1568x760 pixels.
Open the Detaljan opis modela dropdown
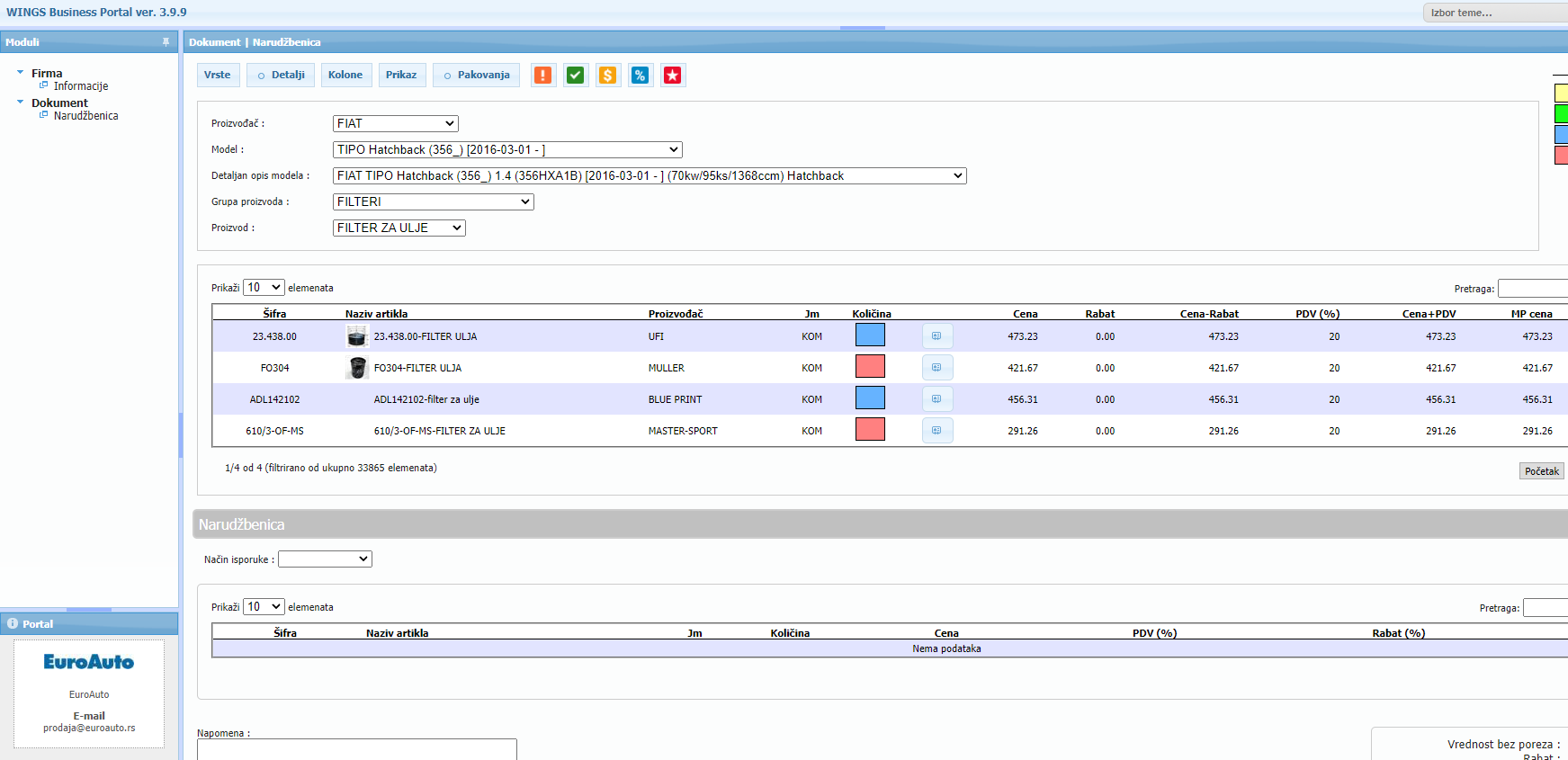(x=650, y=175)
